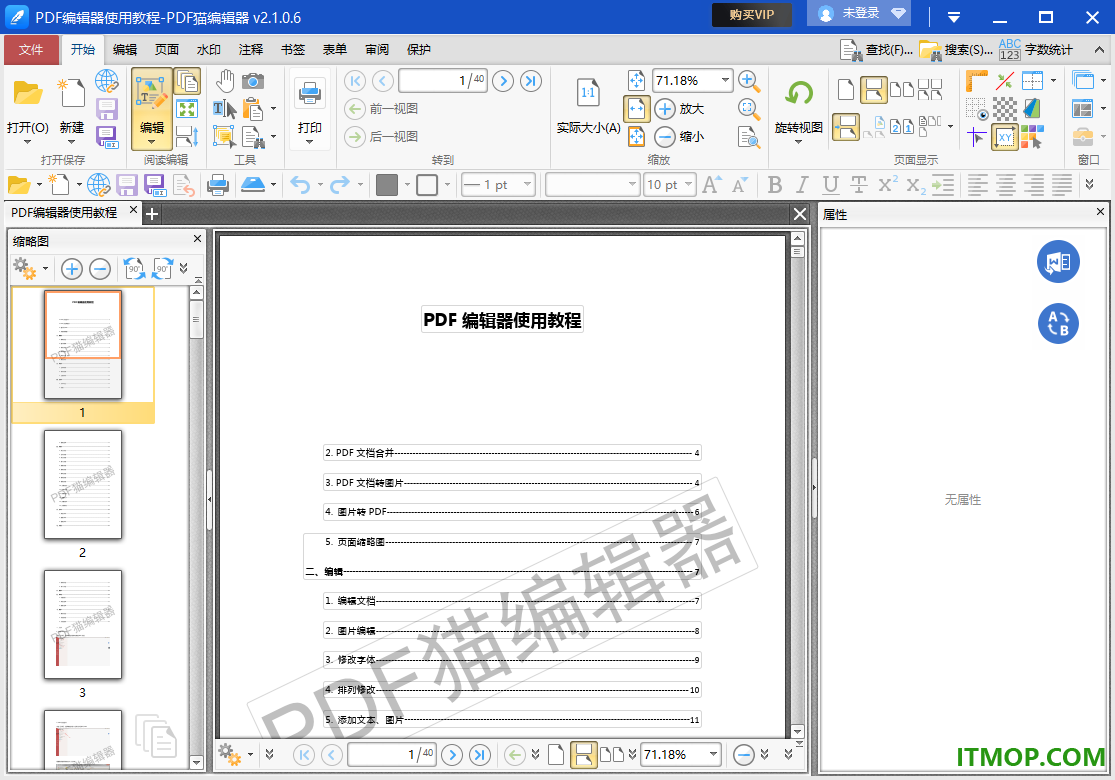Click the translate A-B round icon
This screenshot has width=1115, height=780.
click(1058, 324)
